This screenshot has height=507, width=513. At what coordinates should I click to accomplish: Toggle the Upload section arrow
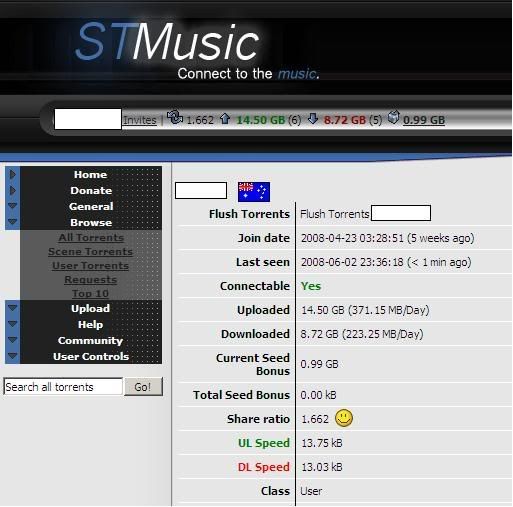(x=13, y=308)
